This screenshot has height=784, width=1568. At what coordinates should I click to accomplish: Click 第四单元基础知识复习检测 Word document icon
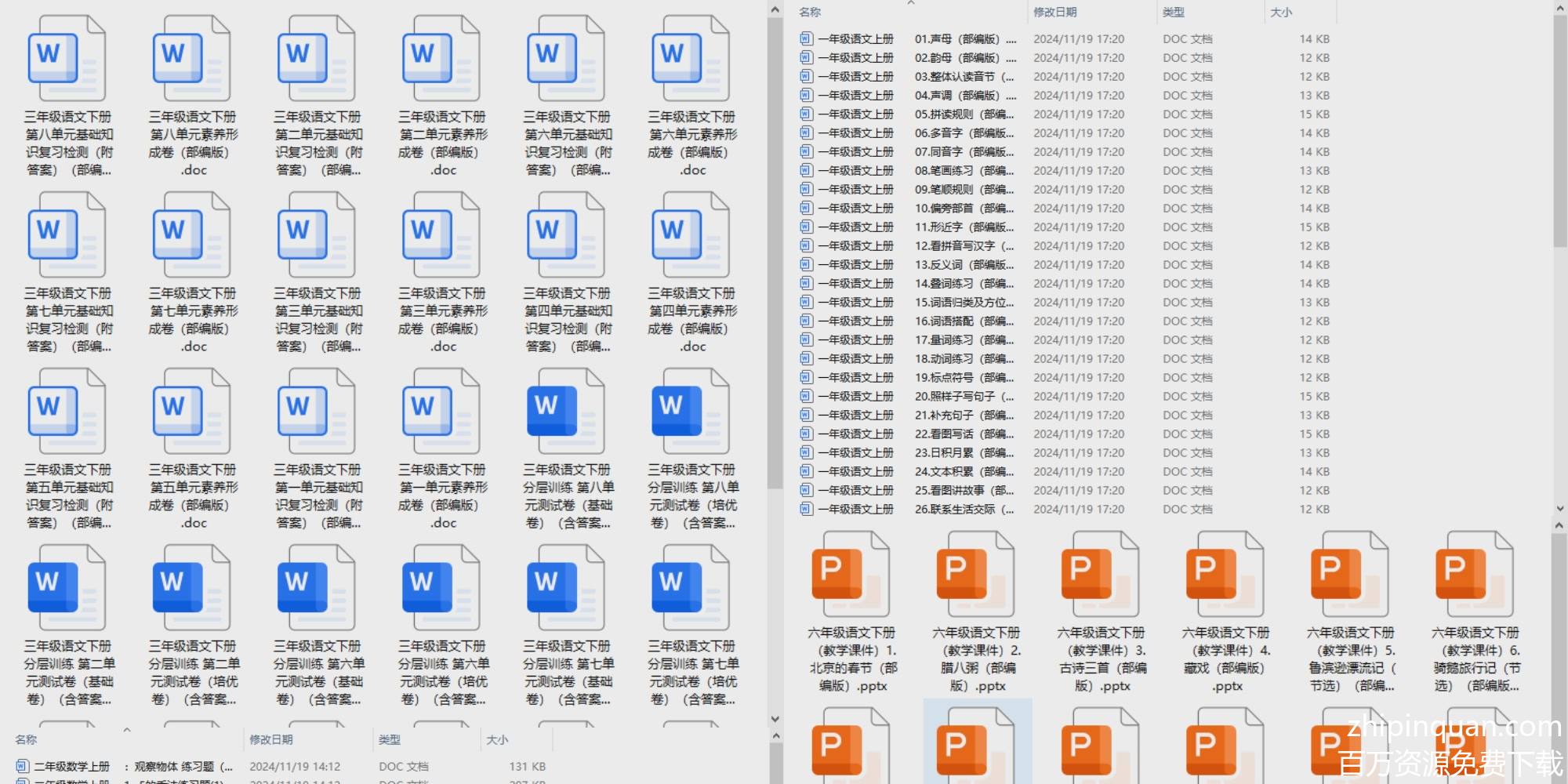point(565,234)
